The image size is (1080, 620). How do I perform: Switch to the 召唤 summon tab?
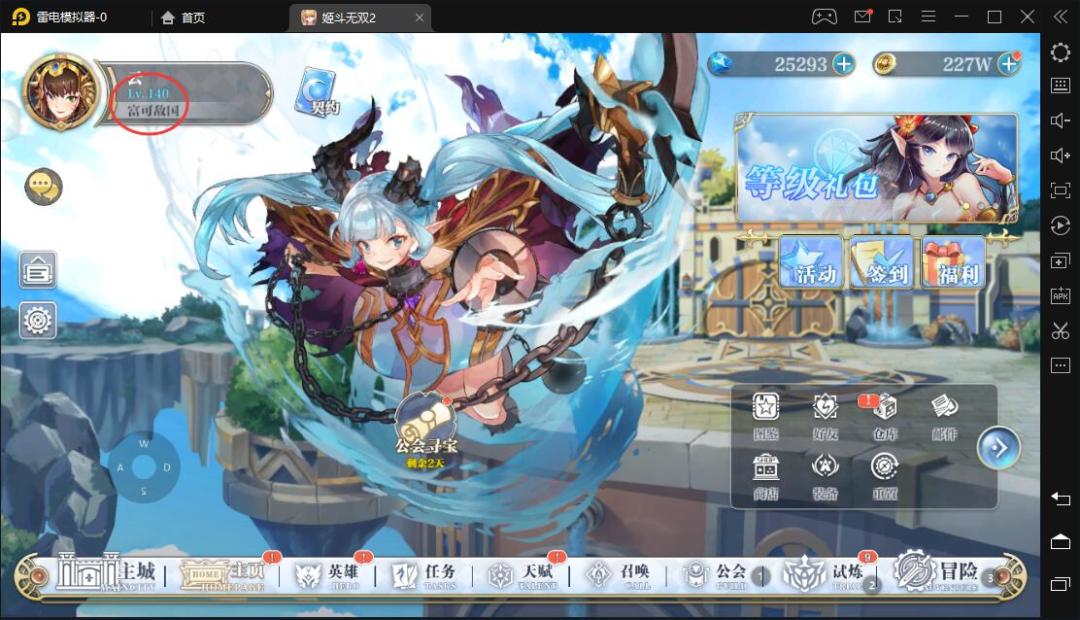point(618,575)
